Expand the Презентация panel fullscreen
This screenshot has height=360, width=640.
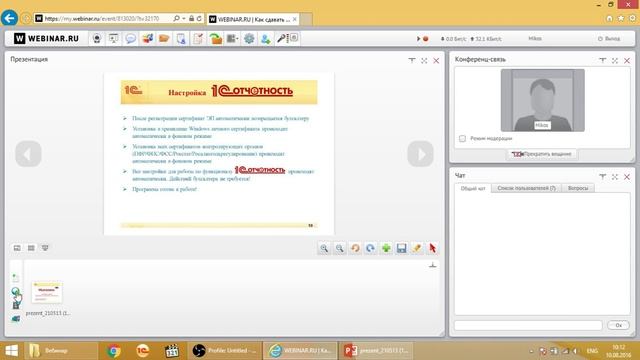coord(424,60)
